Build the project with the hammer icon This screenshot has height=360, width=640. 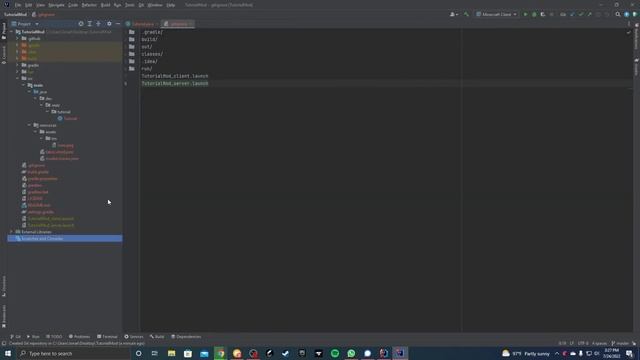coord(466,14)
